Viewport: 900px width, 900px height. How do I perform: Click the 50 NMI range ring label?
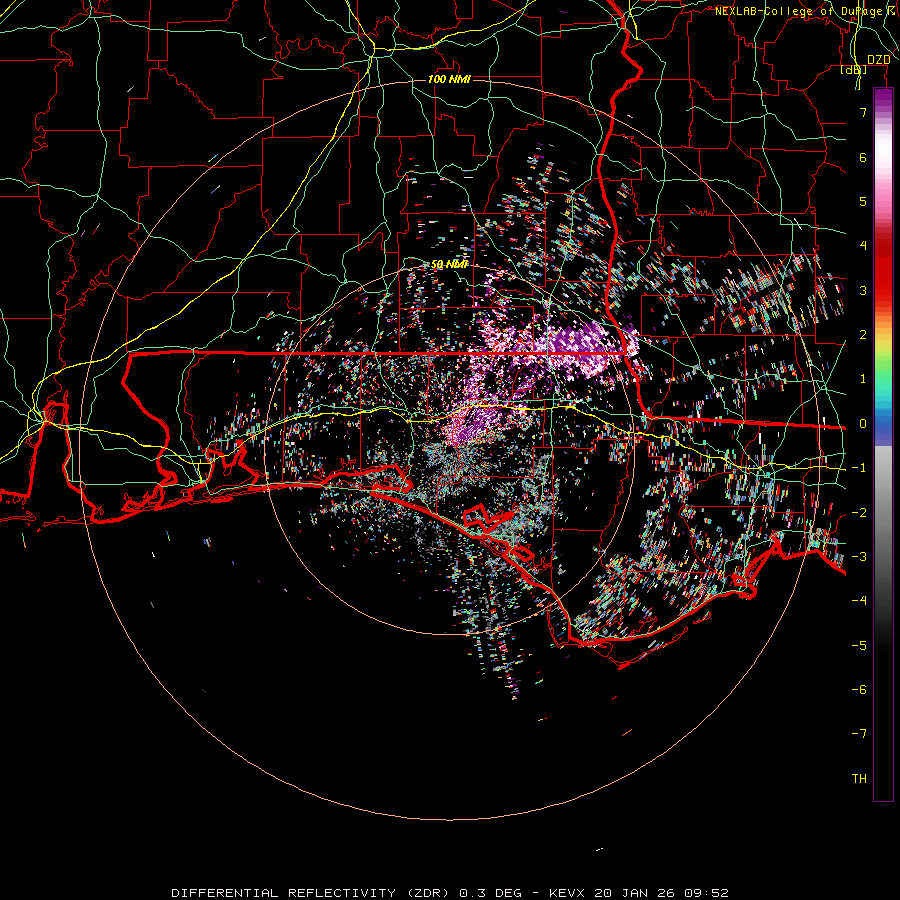point(449,265)
